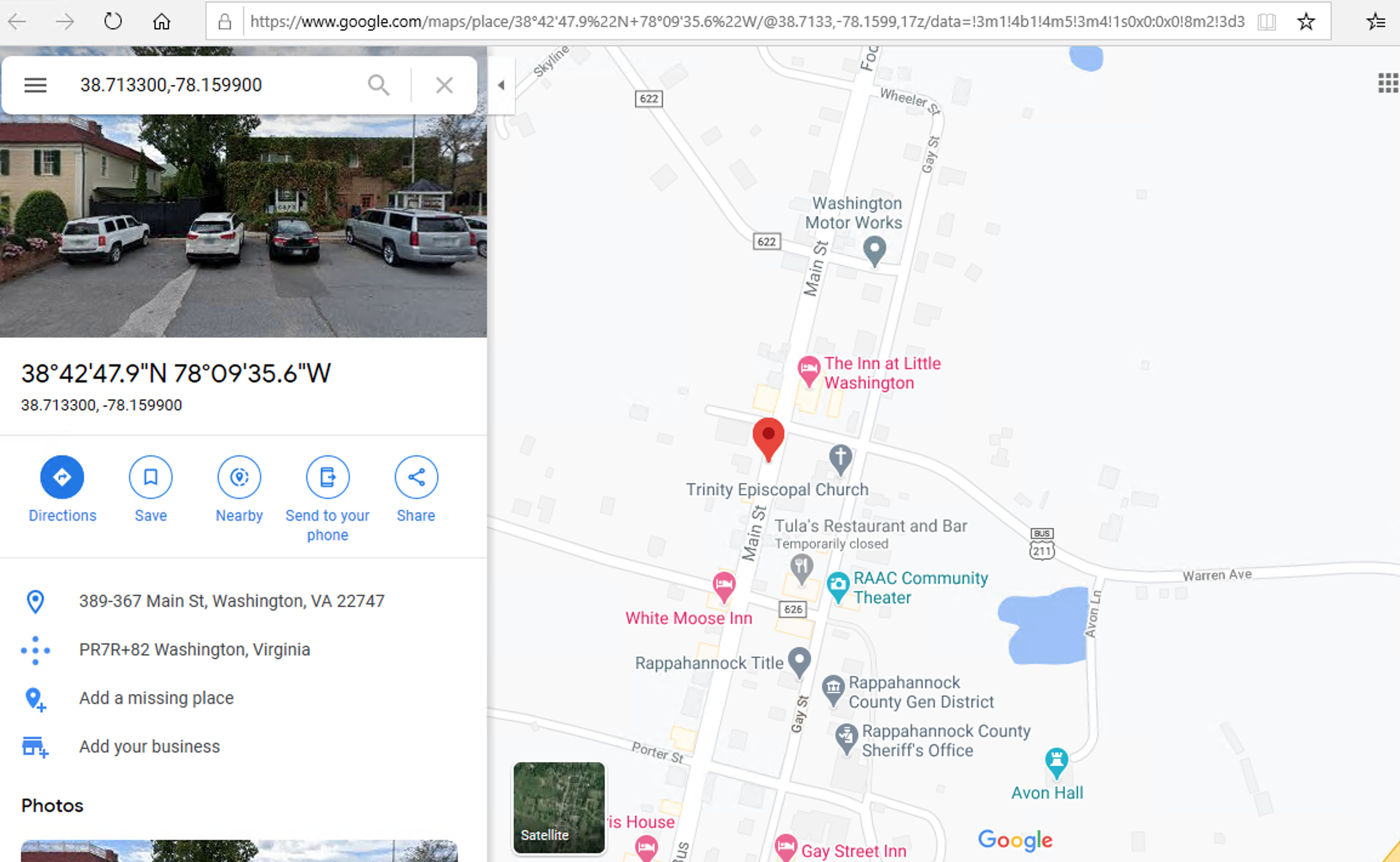Clear the search with X icon
The height and width of the screenshot is (862, 1400).
444,85
